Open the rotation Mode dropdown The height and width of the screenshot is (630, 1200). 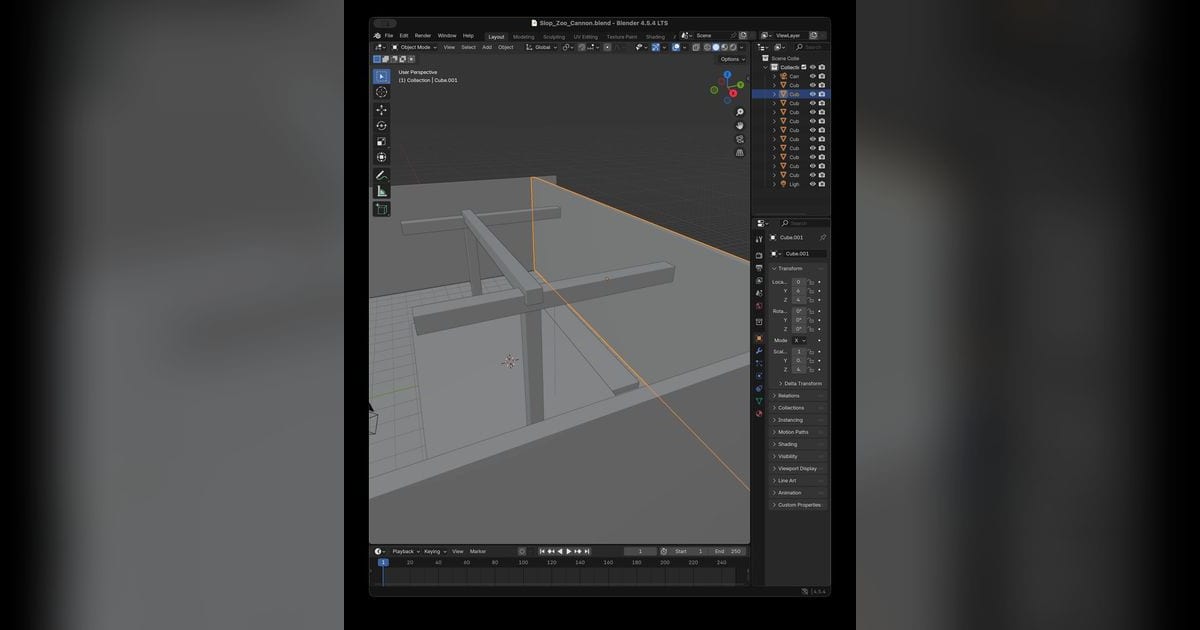pos(799,340)
